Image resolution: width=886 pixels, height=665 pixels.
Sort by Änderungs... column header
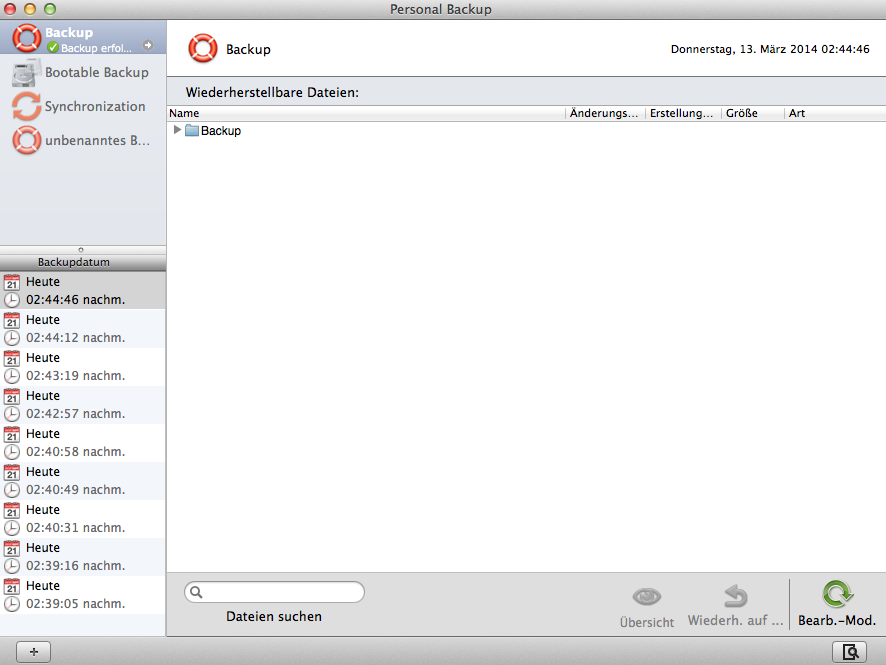pos(605,113)
